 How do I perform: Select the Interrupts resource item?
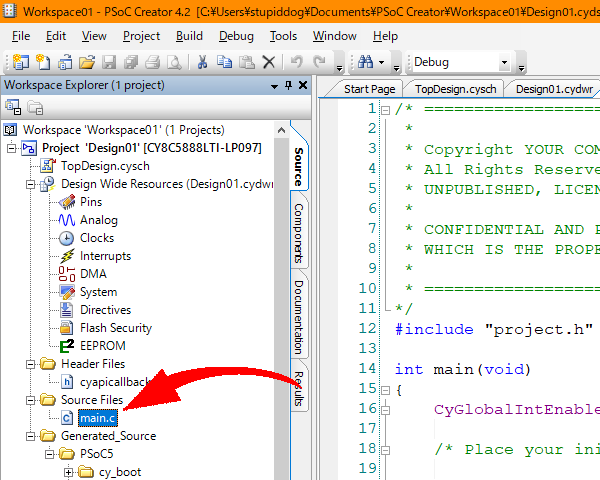[x=105, y=256]
